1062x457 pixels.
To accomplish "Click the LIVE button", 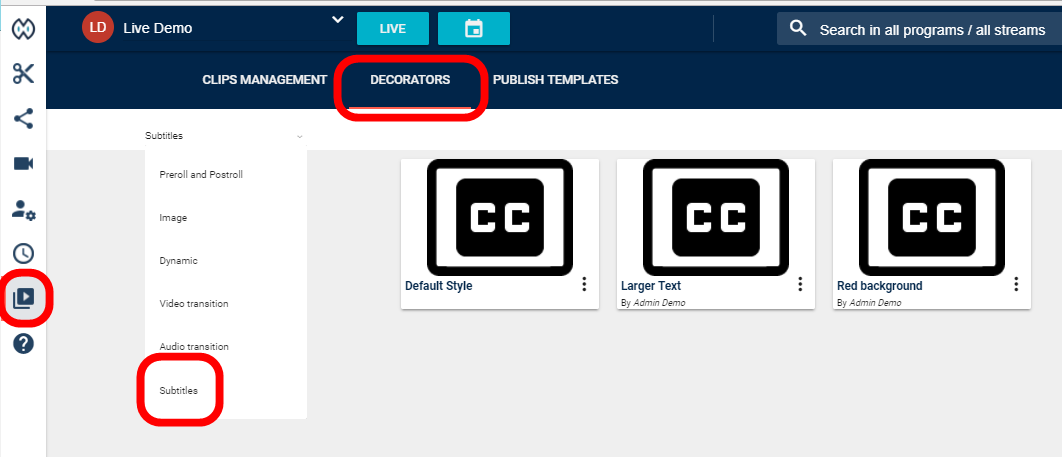I will (x=392, y=29).
